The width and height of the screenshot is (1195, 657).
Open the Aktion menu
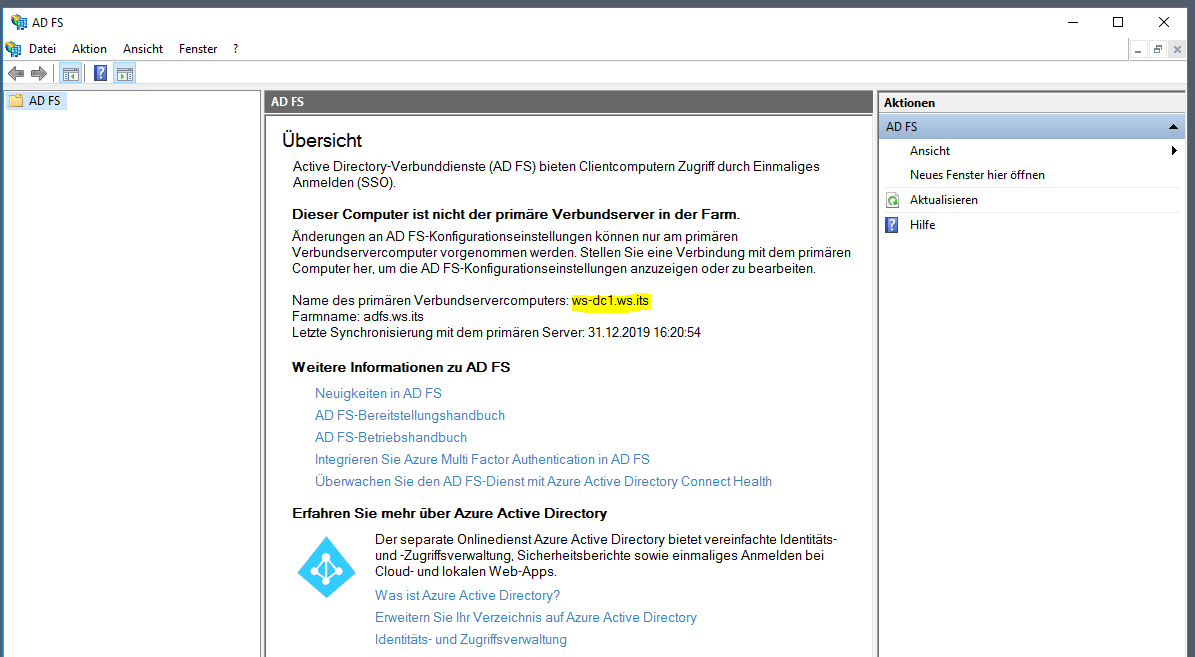89,49
